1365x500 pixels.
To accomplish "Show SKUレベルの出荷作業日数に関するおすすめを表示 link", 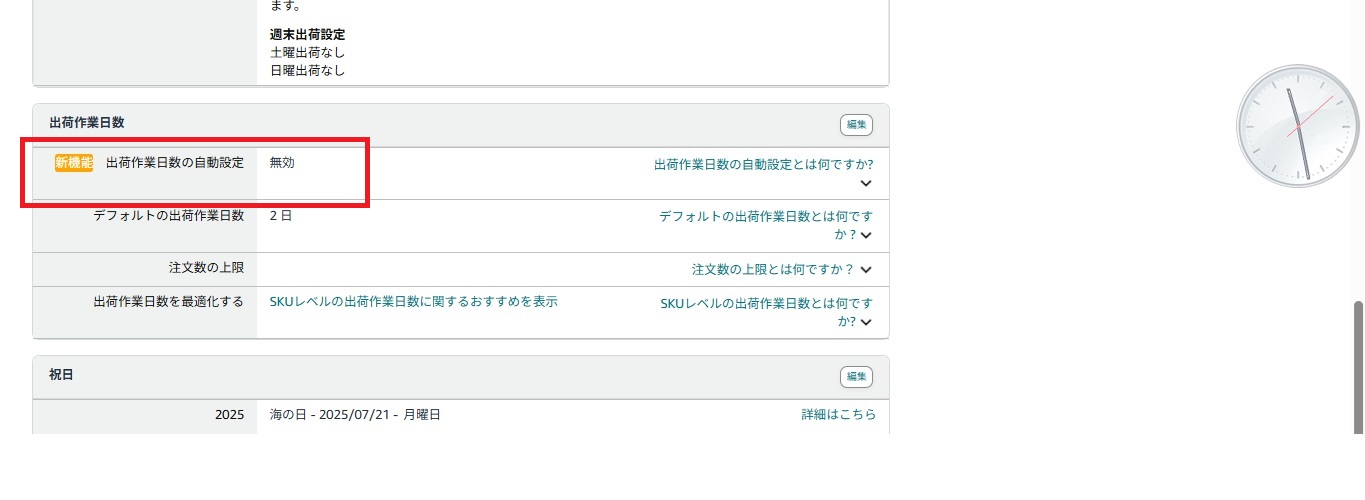I will tap(413, 301).
